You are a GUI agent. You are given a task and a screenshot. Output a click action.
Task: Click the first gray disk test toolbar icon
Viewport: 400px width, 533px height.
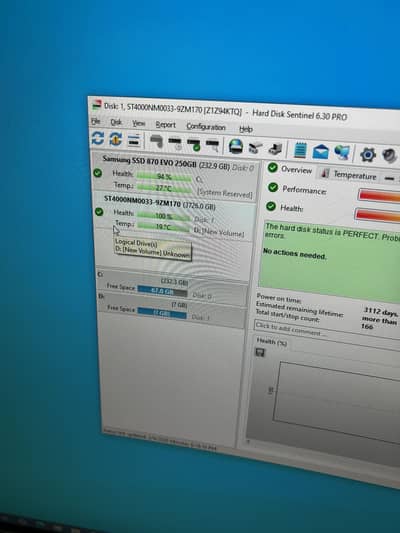[x=156, y=141]
